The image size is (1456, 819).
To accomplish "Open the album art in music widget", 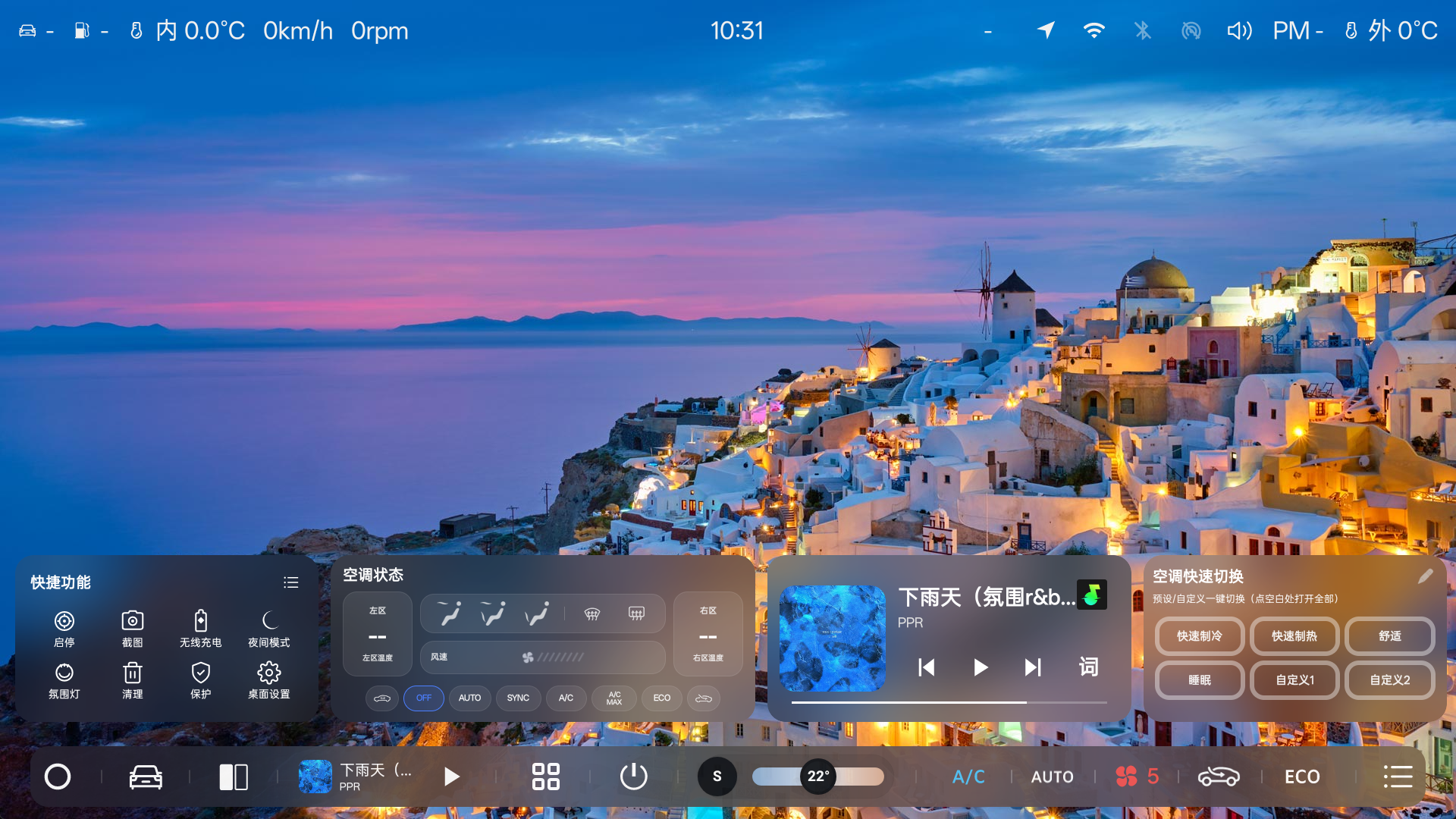I will (833, 639).
